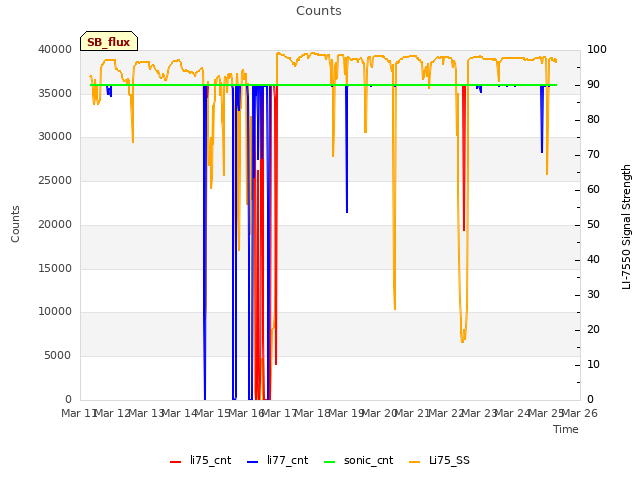Toggle li75_cnt series in legend
Viewport: 640px width, 480px height.
[x=200, y=460]
